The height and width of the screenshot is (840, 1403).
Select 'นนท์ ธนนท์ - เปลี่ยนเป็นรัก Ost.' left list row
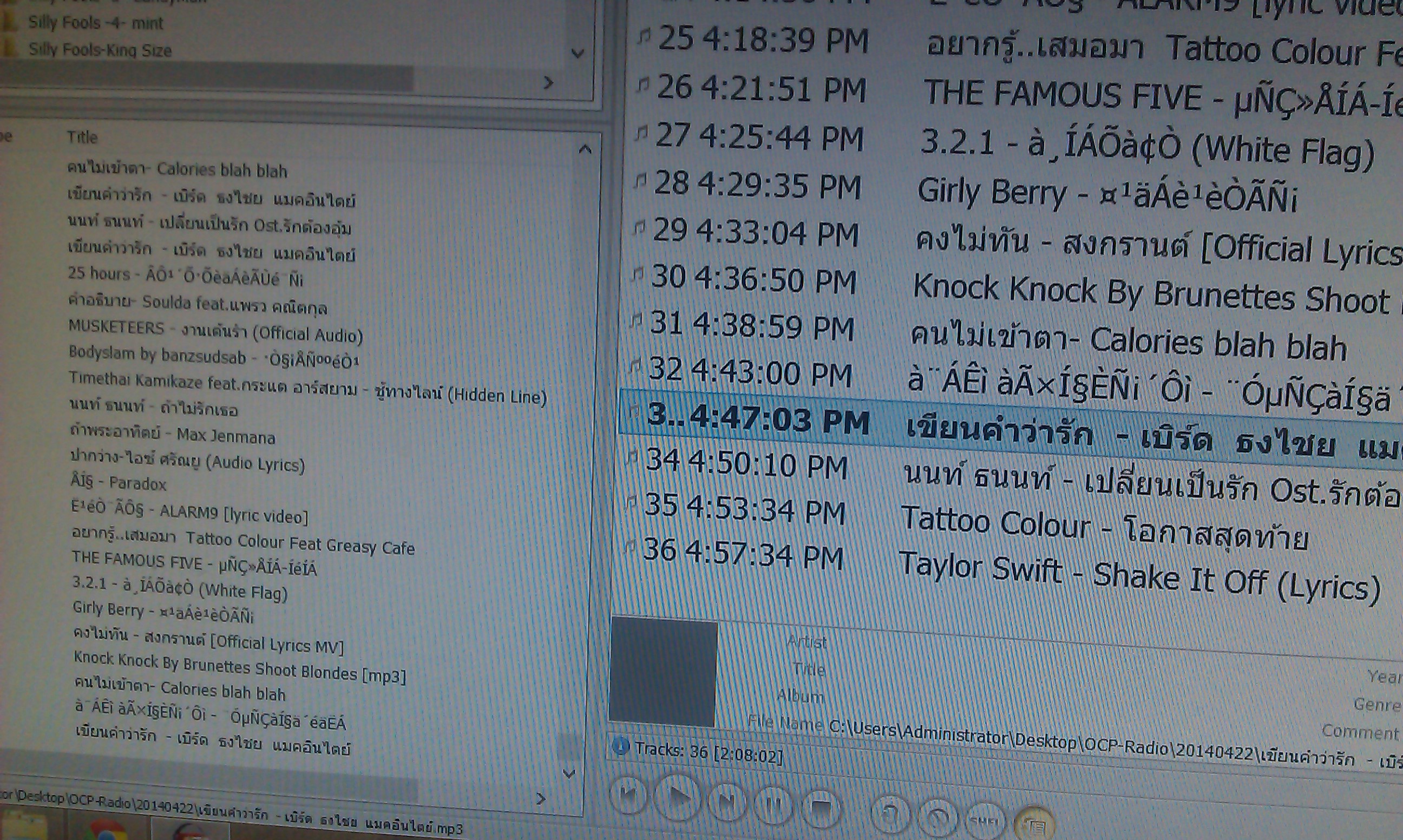point(209,224)
